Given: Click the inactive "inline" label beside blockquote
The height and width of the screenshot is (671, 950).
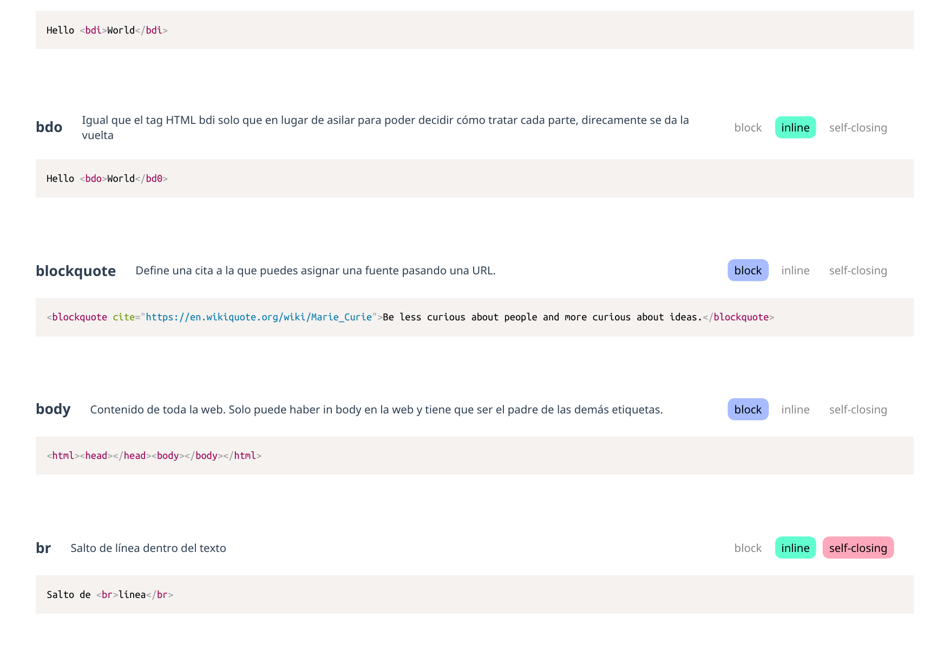Looking at the screenshot, I should pyautogui.click(x=795, y=270).
